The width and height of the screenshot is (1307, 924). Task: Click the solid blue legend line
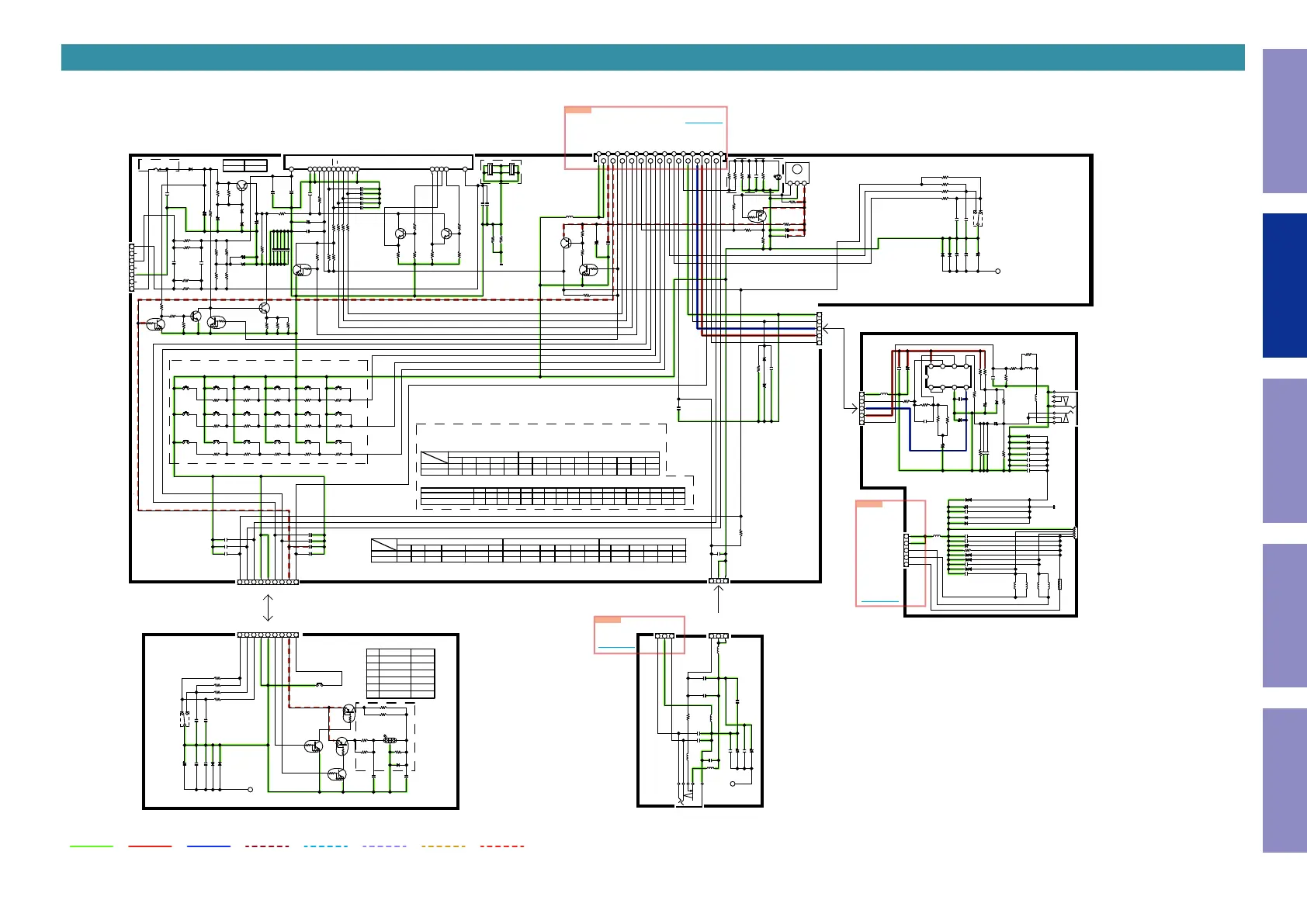[x=209, y=846]
